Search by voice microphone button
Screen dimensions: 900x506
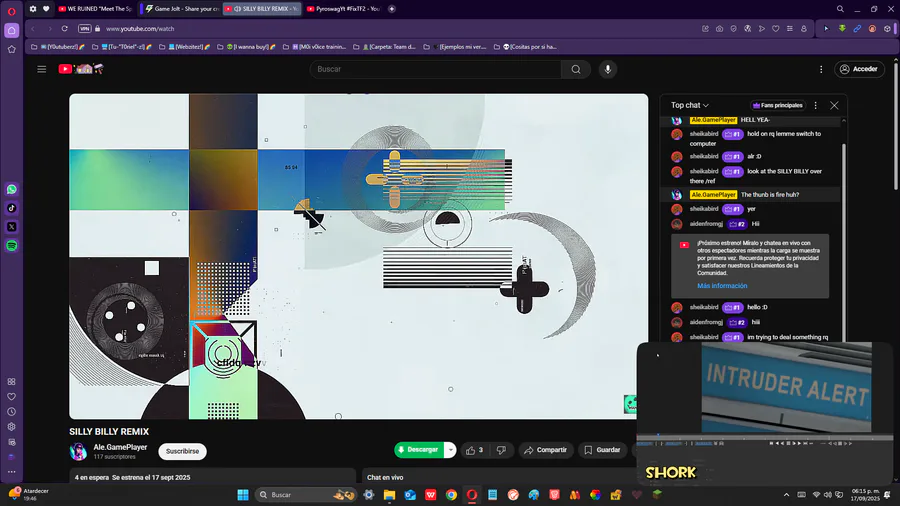(608, 69)
